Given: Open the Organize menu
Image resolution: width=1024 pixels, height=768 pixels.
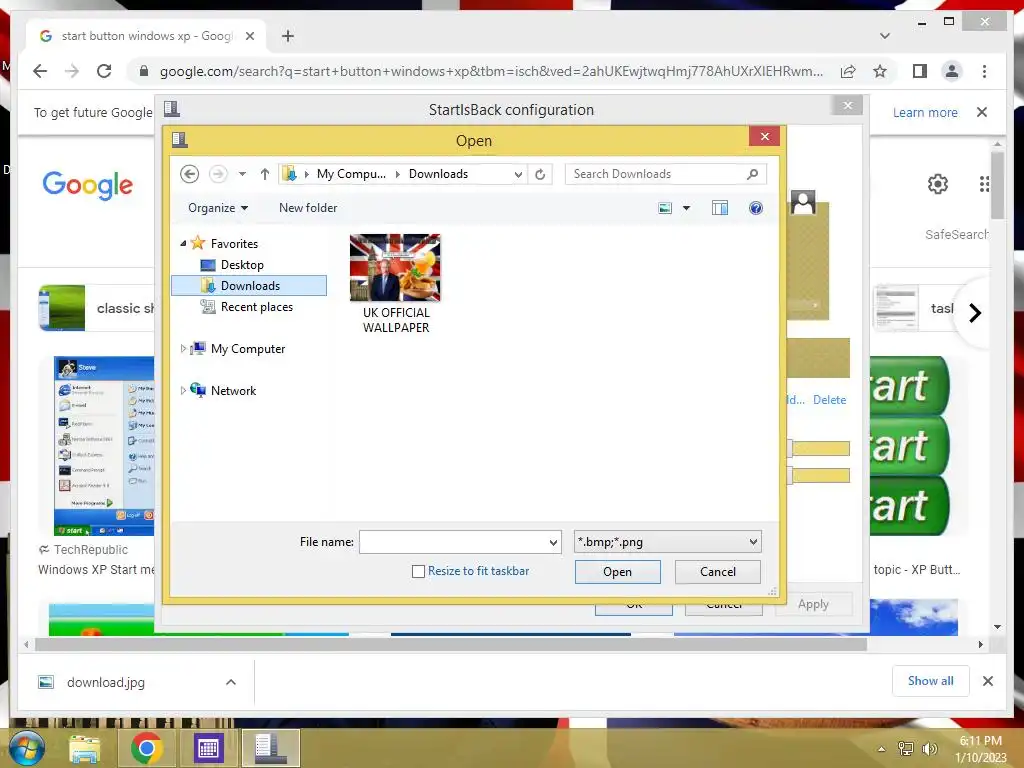Looking at the screenshot, I should pos(218,208).
